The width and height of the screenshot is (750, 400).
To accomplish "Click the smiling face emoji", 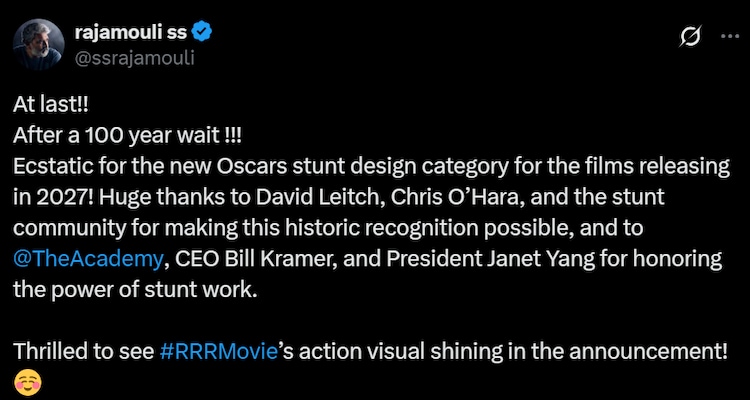I will [x=28, y=381].
